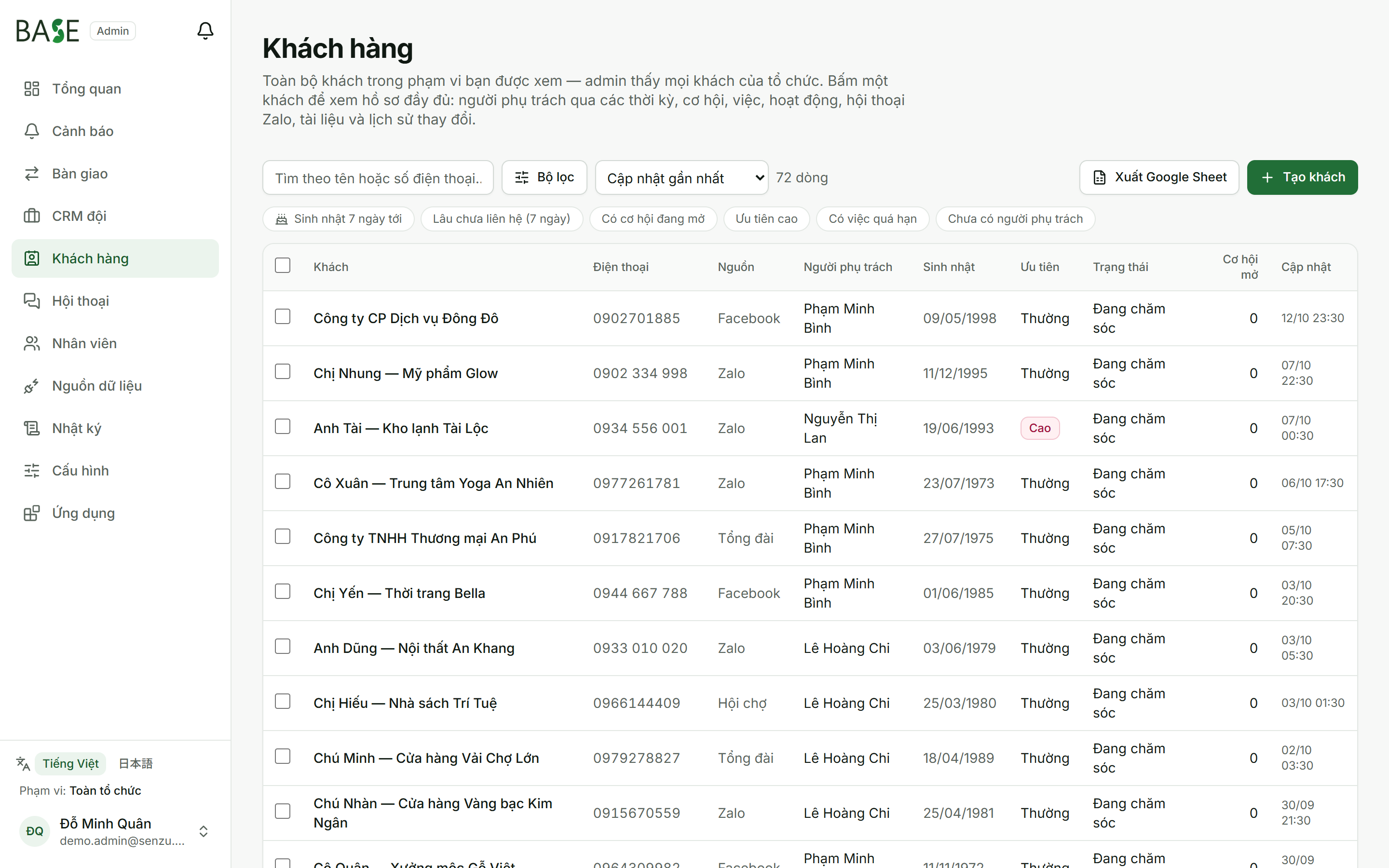The width and height of the screenshot is (1389, 868).
Task: Open Tổng quan in the sidebar
Action: (x=115, y=88)
